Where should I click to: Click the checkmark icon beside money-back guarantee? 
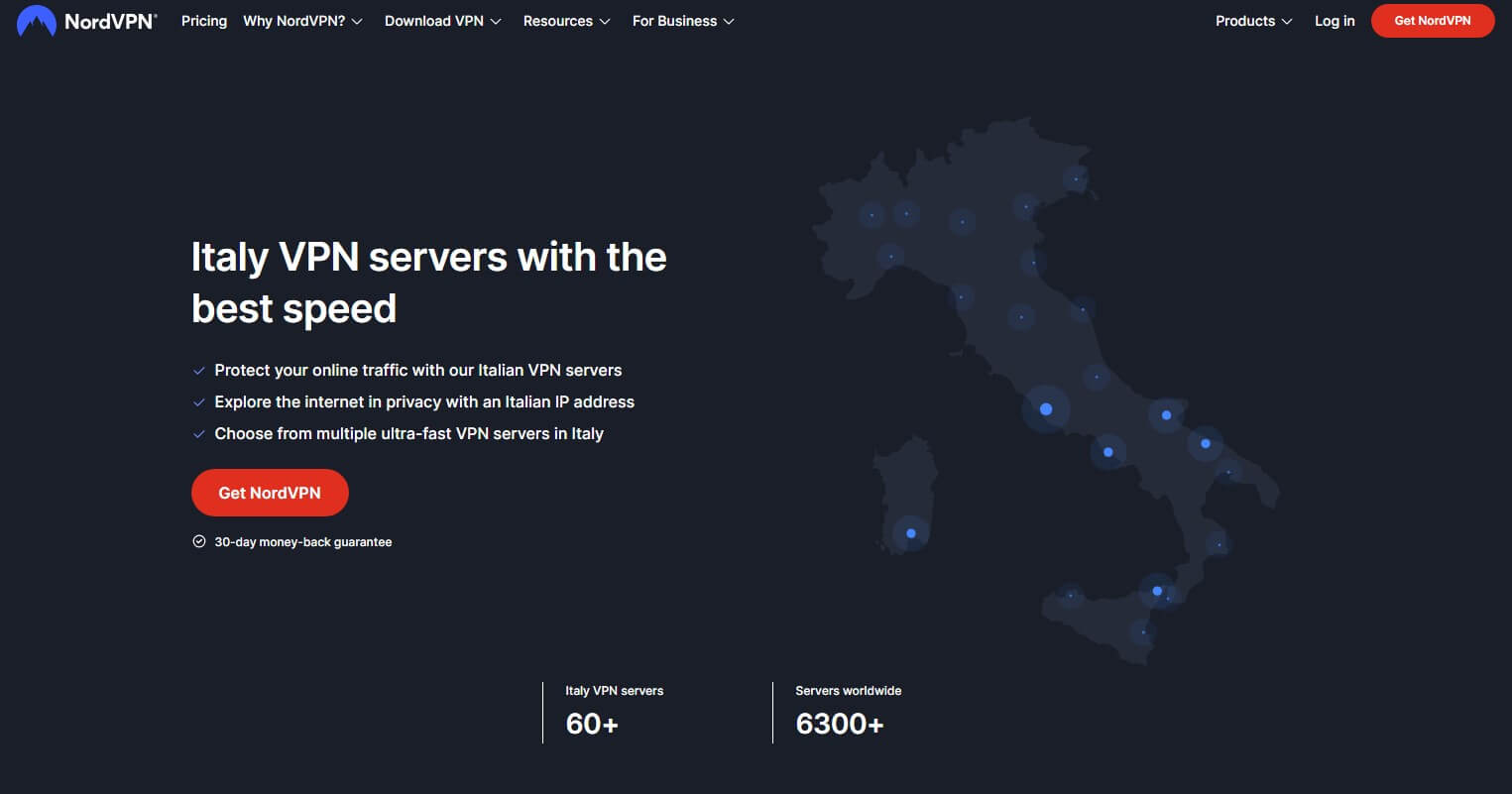199,542
